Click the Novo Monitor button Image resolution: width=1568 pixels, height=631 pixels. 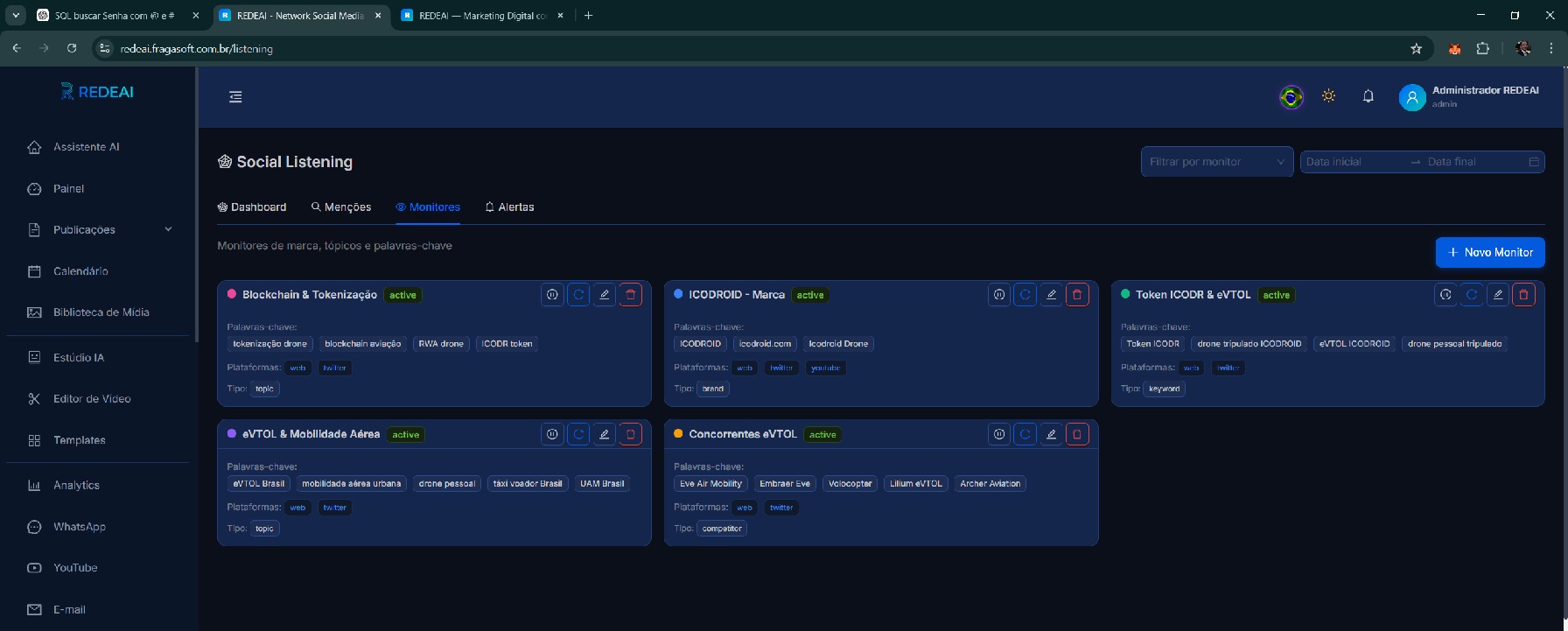point(1489,252)
